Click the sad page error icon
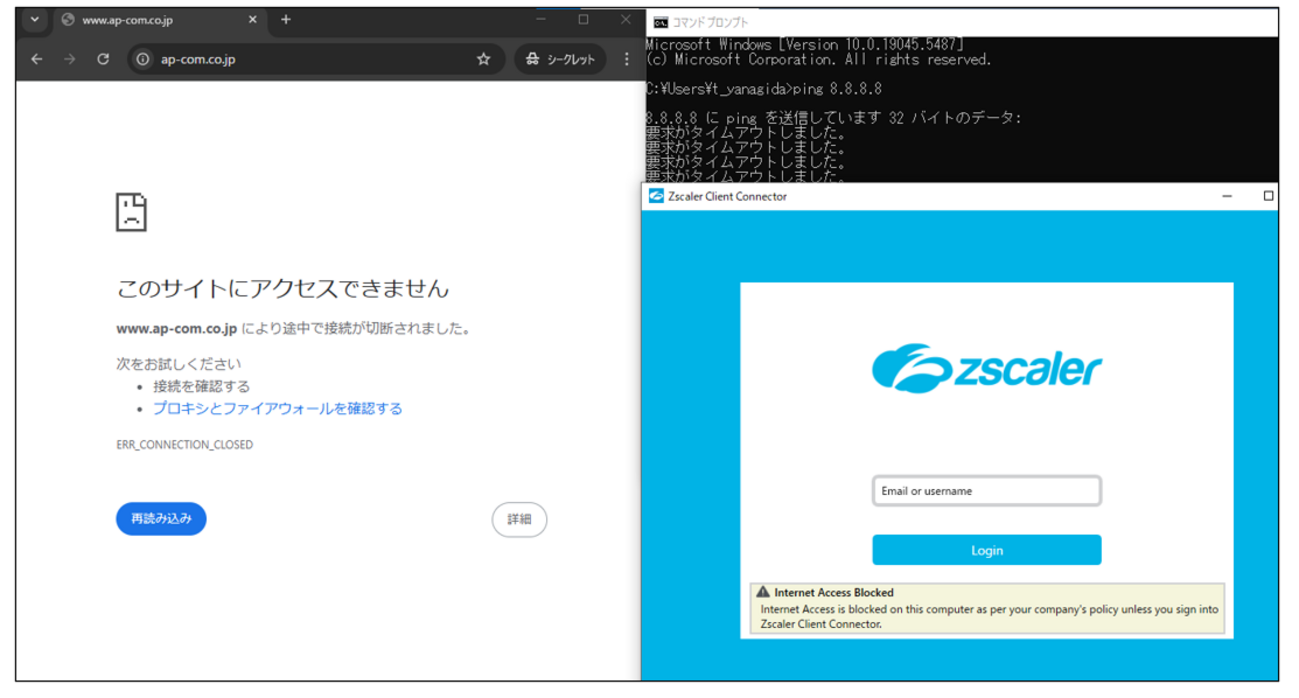The width and height of the screenshot is (1299, 698). [x=131, y=212]
